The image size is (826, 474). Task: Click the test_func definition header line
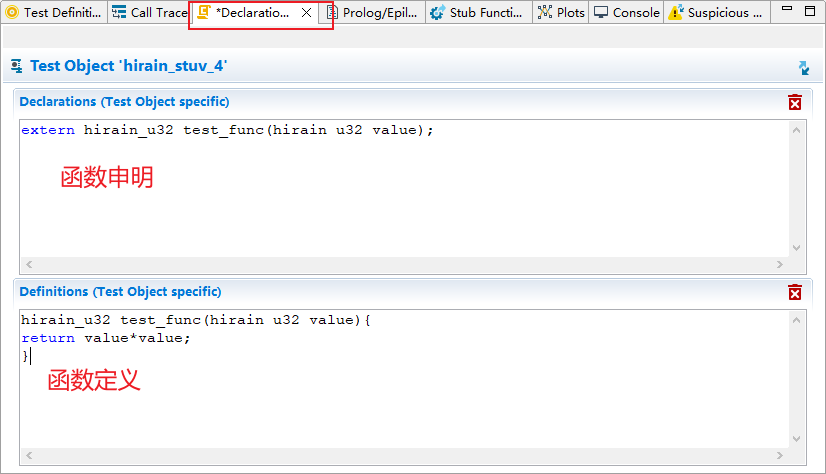click(196, 320)
